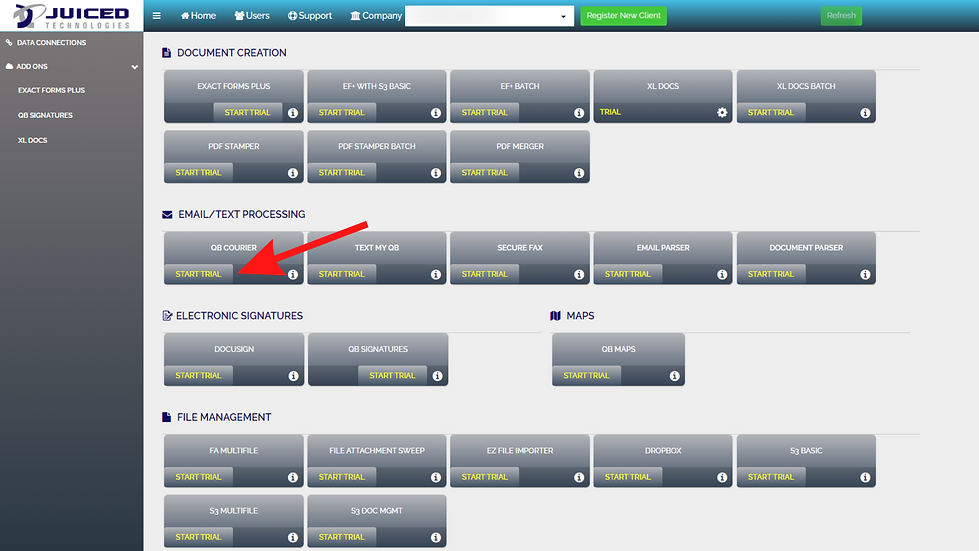View DocuSign info icon
This screenshot has width=979, height=551.
coord(293,376)
